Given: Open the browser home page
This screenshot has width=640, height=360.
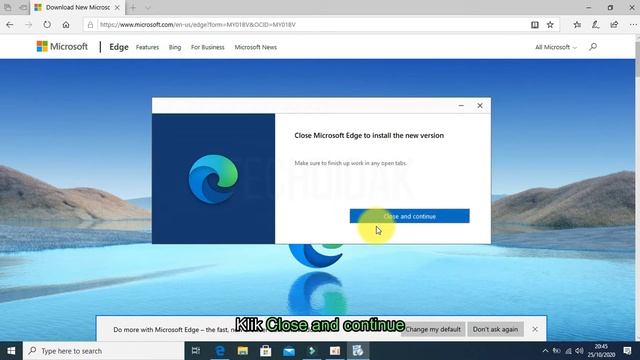Looking at the screenshot, I should (66, 24).
